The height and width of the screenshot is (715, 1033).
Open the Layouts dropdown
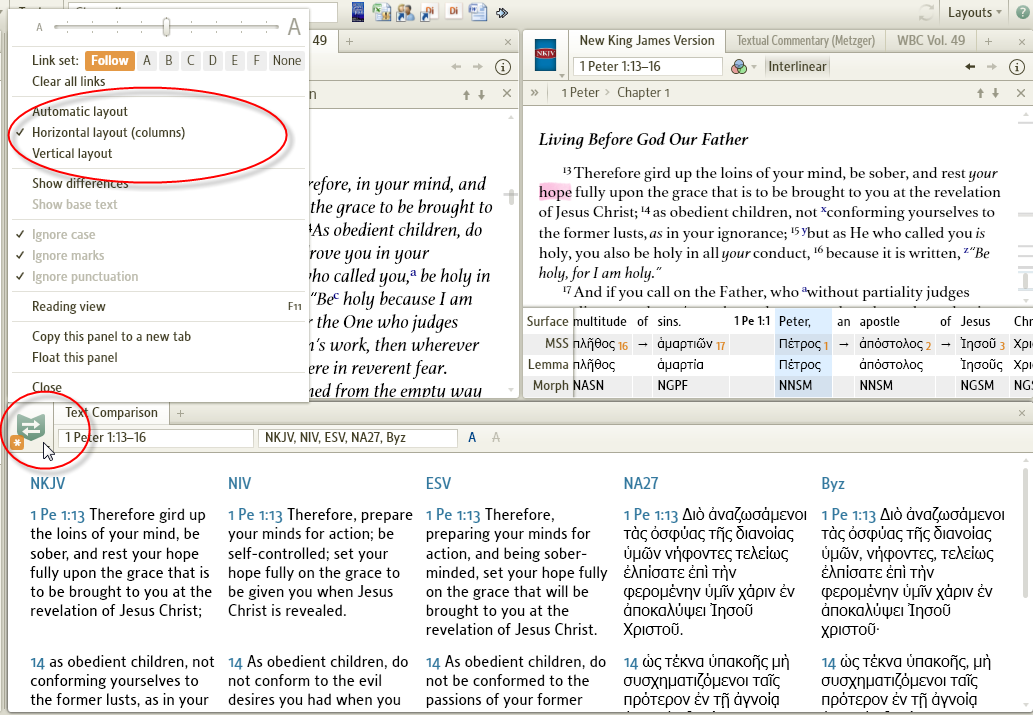click(x=974, y=13)
